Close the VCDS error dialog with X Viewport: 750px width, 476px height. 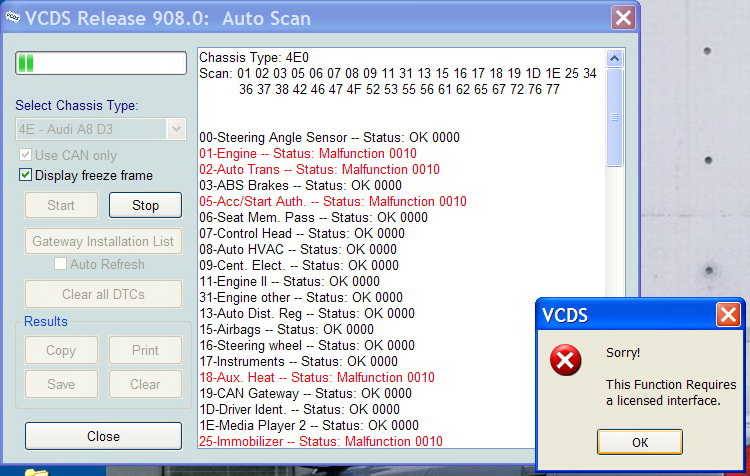point(728,315)
